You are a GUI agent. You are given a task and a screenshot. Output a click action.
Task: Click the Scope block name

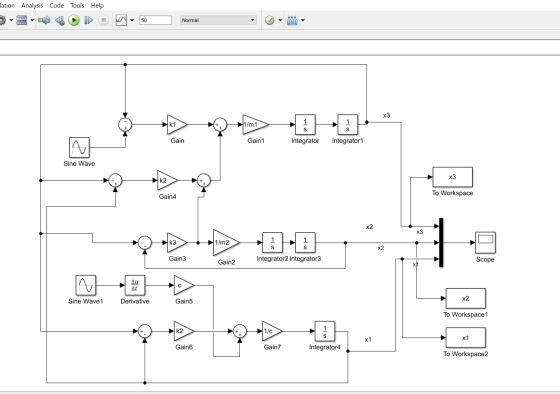coord(485,259)
